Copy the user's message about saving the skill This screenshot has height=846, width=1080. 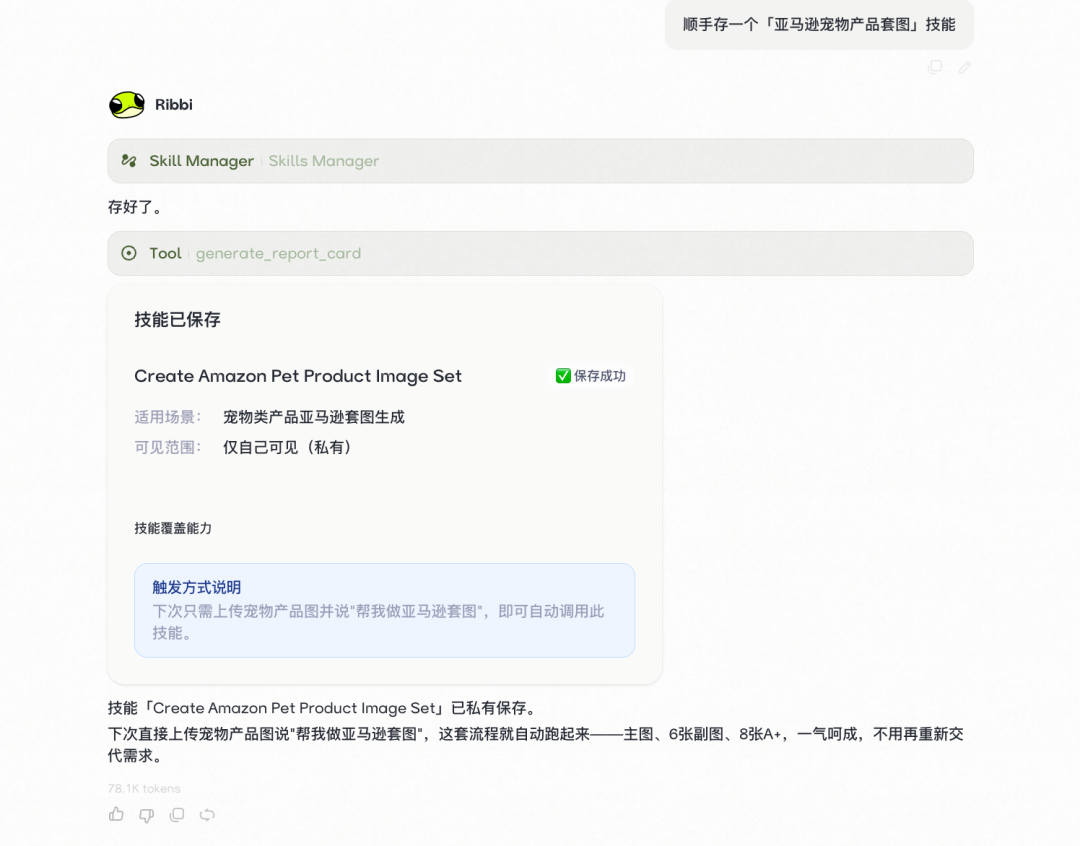[935, 67]
